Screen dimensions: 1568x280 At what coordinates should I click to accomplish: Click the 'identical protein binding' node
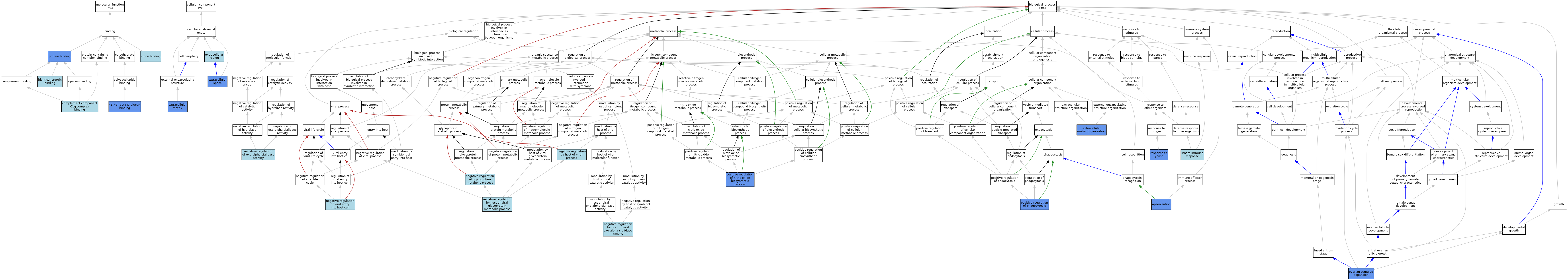(50, 81)
